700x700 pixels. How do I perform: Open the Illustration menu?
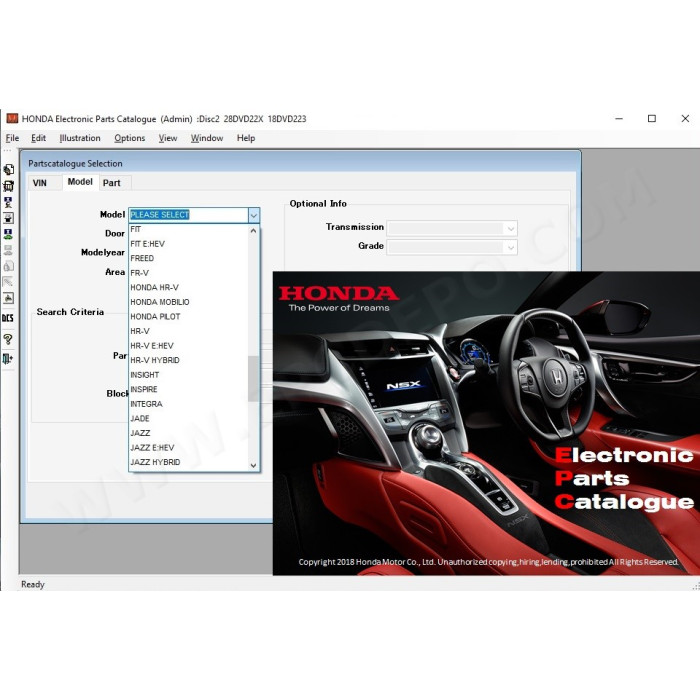(x=80, y=138)
